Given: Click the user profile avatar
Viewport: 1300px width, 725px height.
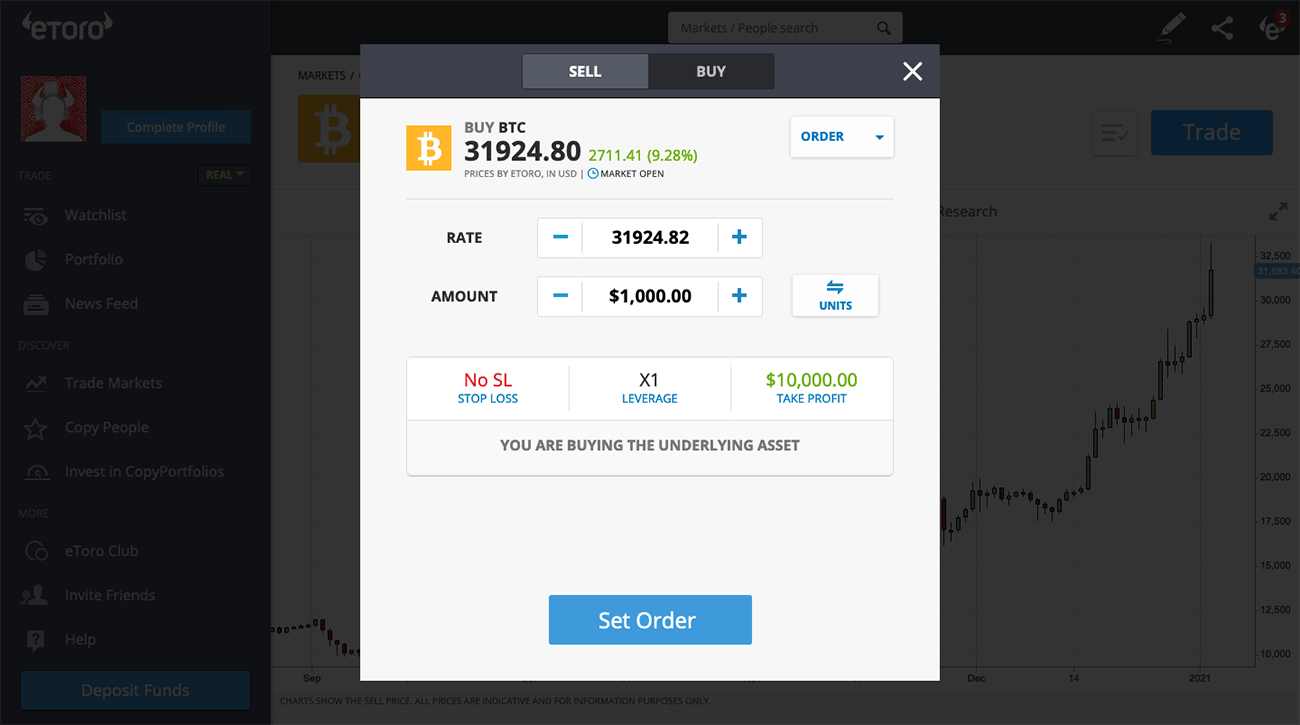Looking at the screenshot, I should 54,109.
